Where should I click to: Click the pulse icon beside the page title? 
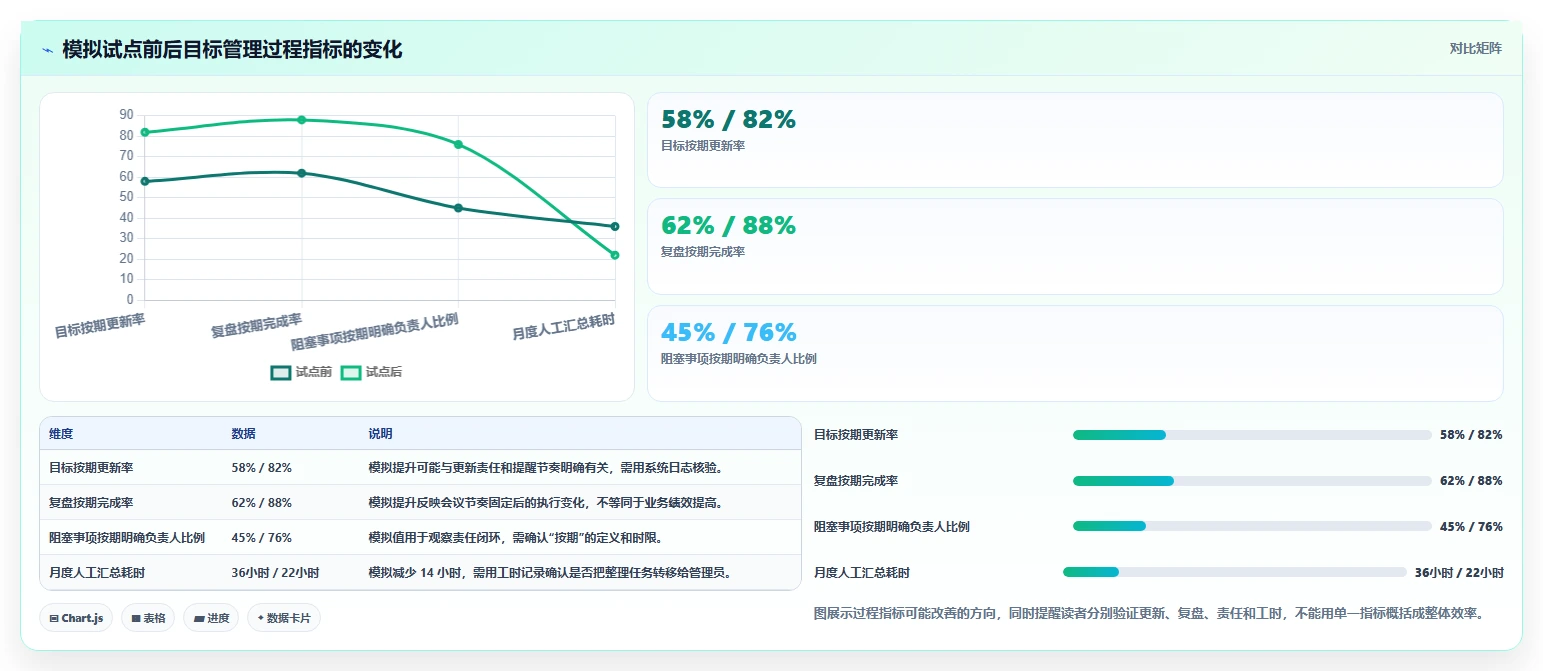click(x=47, y=50)
